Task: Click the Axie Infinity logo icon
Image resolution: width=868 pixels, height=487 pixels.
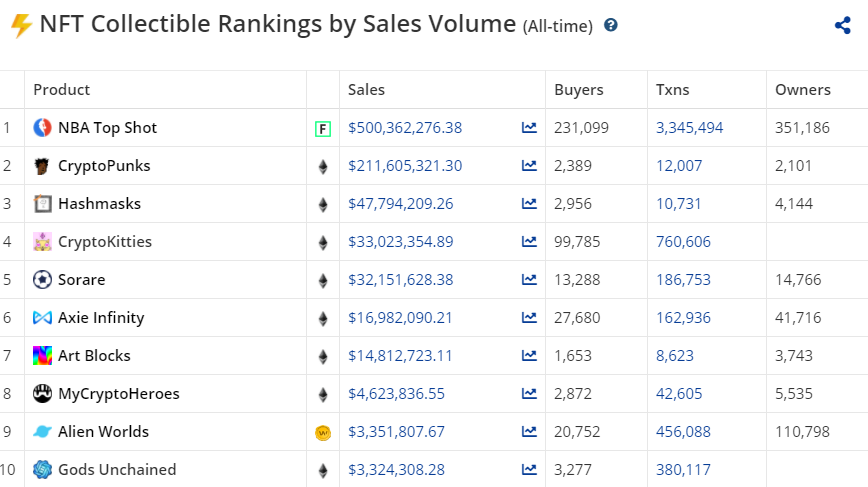Action: 43,318
